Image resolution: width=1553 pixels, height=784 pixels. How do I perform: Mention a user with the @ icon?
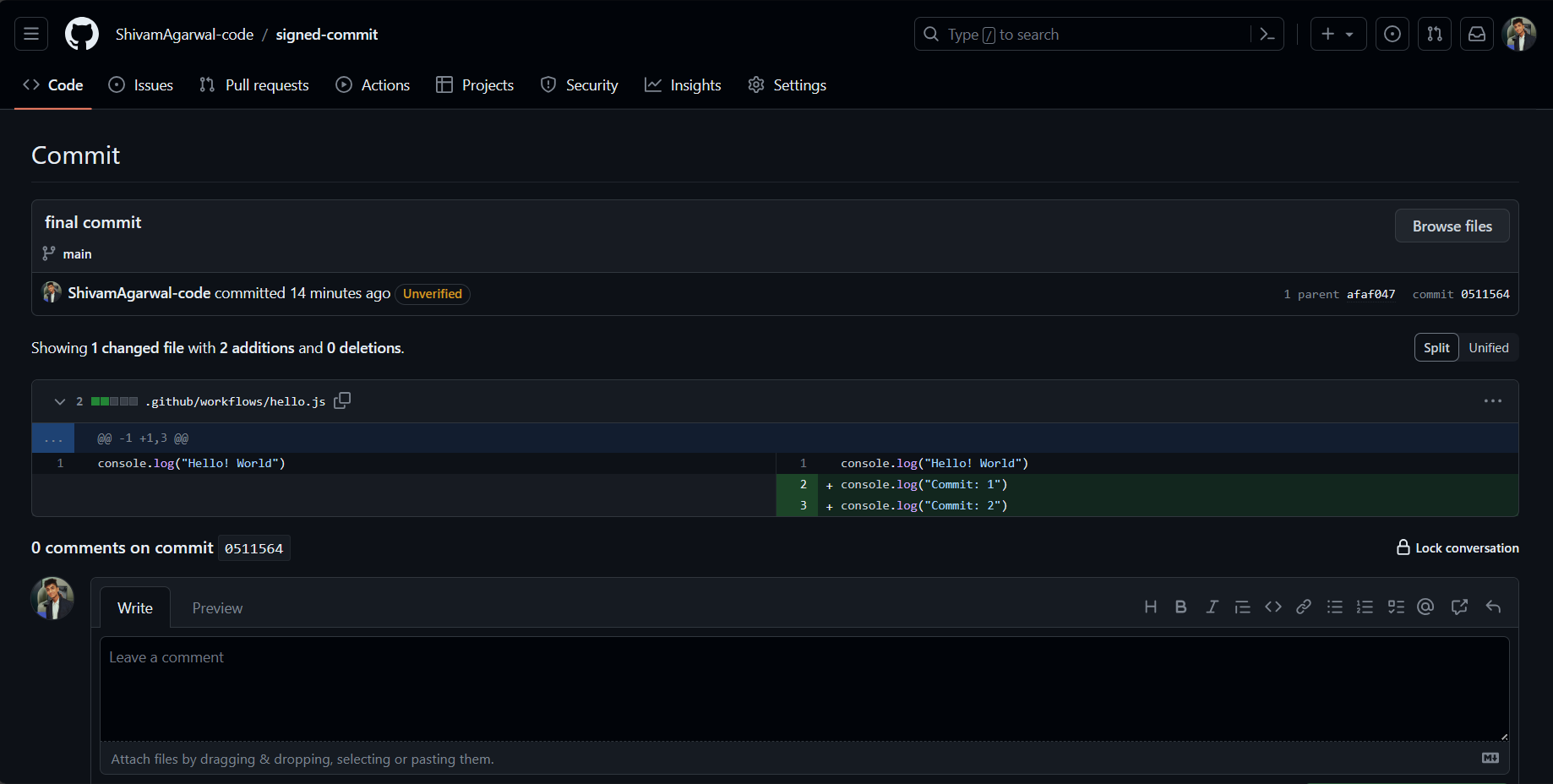point(1426,607)
